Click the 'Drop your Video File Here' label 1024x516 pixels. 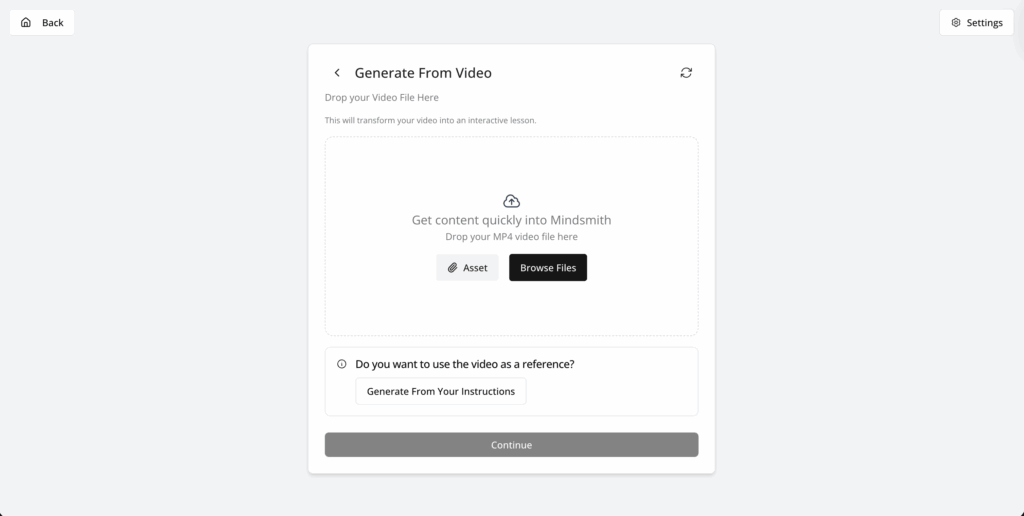pyautogui.click(x=382, y=98)
